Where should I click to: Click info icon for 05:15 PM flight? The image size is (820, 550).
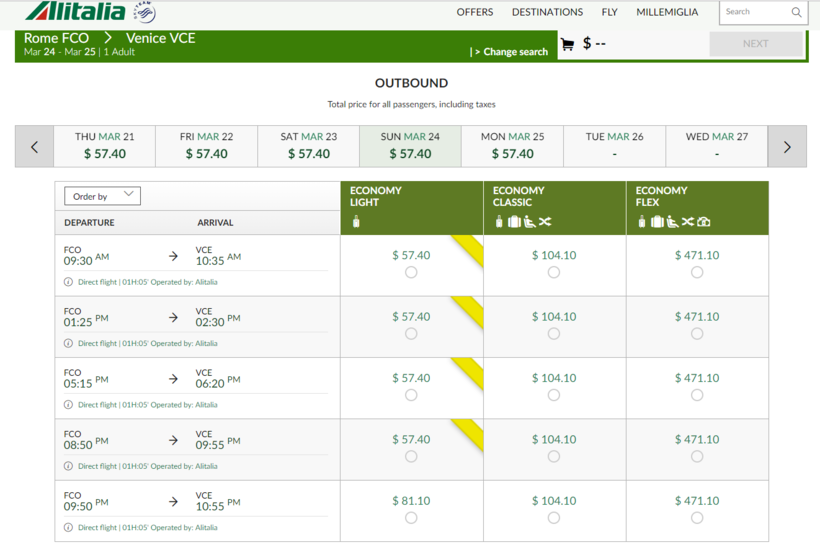[68, 405]
